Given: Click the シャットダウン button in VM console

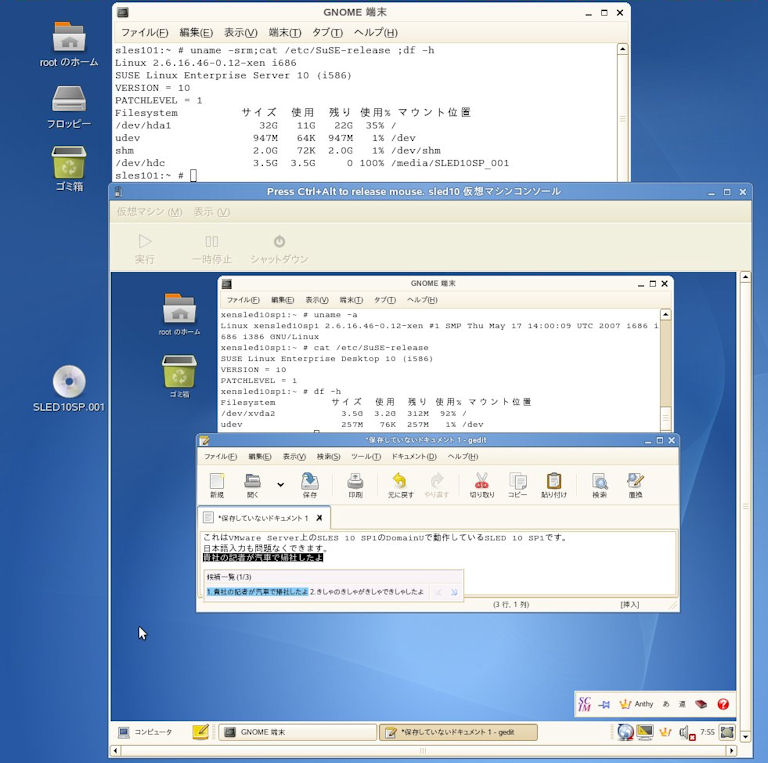Looking at the screenshot, I should 279,248.
